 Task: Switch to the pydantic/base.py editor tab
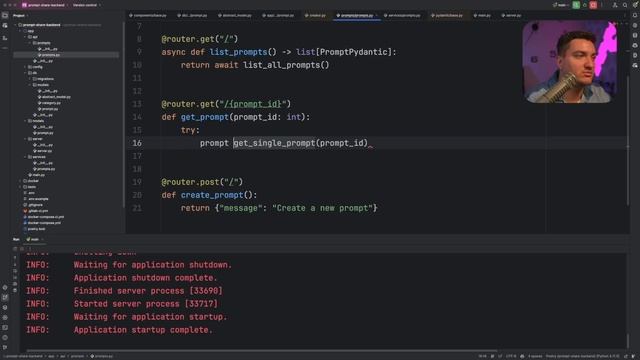click(x=447, y=16)
